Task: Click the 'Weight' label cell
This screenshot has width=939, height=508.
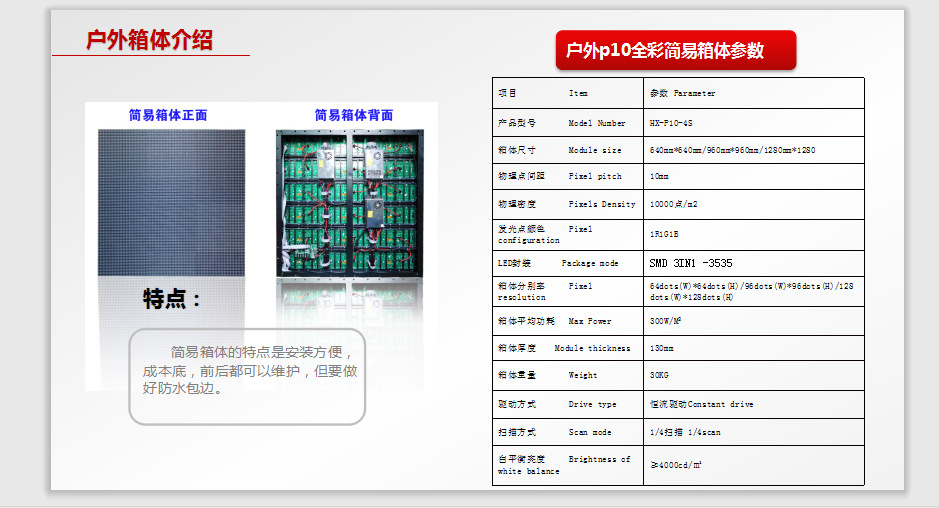Action: click(568, 375)
